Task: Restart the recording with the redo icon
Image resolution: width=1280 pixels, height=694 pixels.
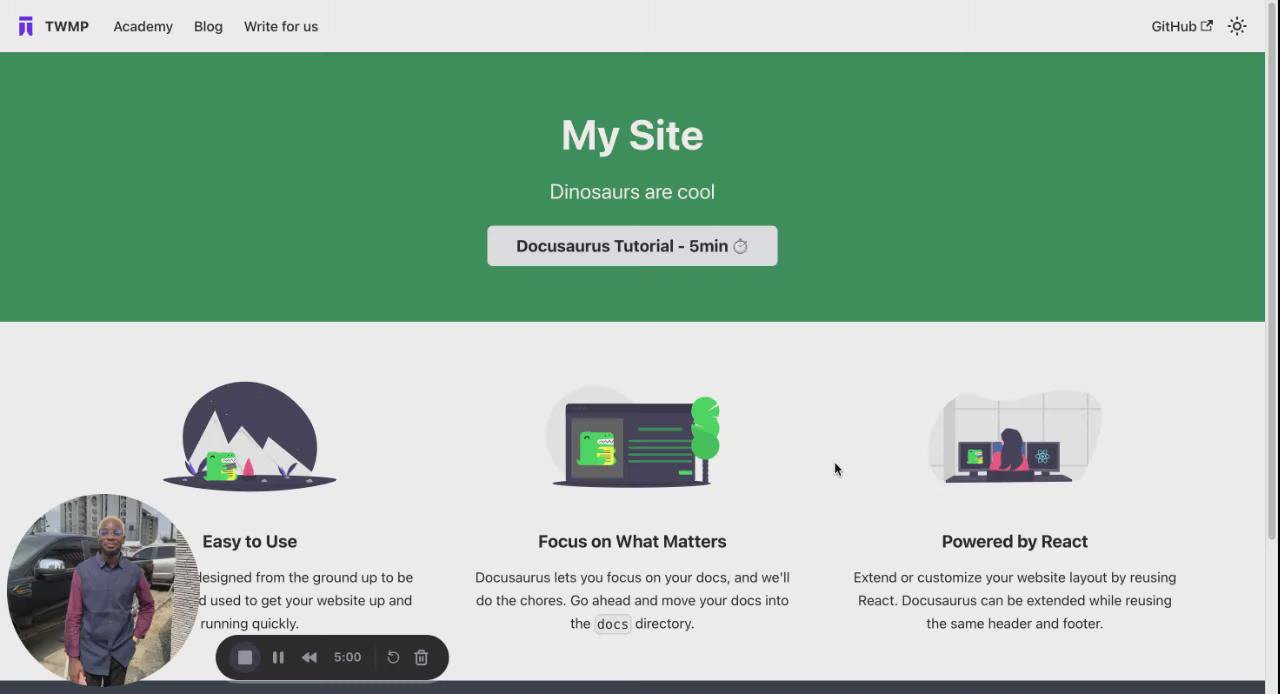Action: click(393, 657)
